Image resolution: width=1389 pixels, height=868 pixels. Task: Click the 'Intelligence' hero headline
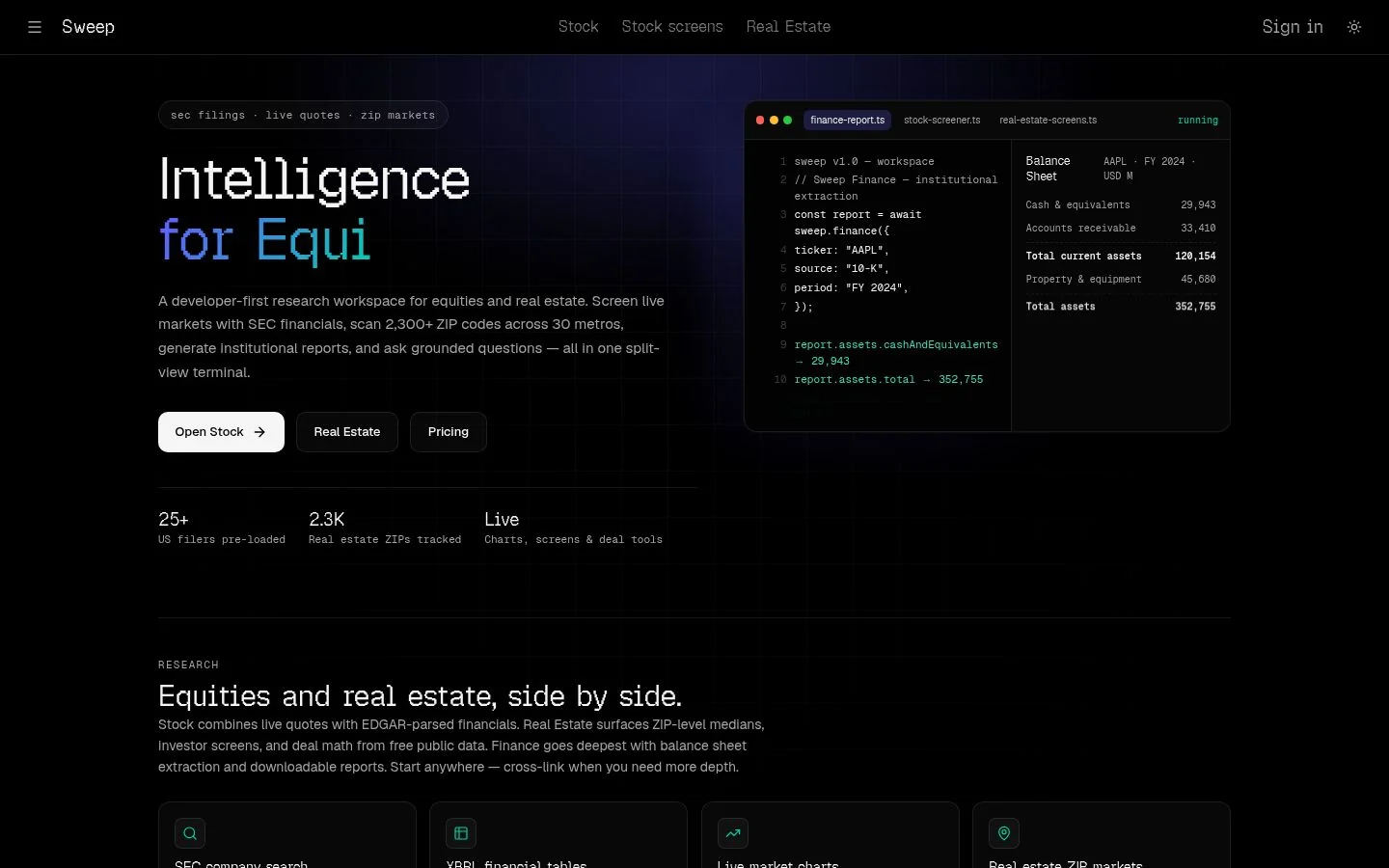(314, 180)
